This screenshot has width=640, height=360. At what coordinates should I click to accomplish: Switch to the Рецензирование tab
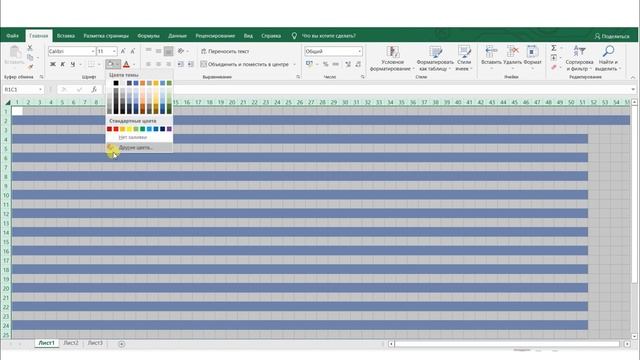215,36
